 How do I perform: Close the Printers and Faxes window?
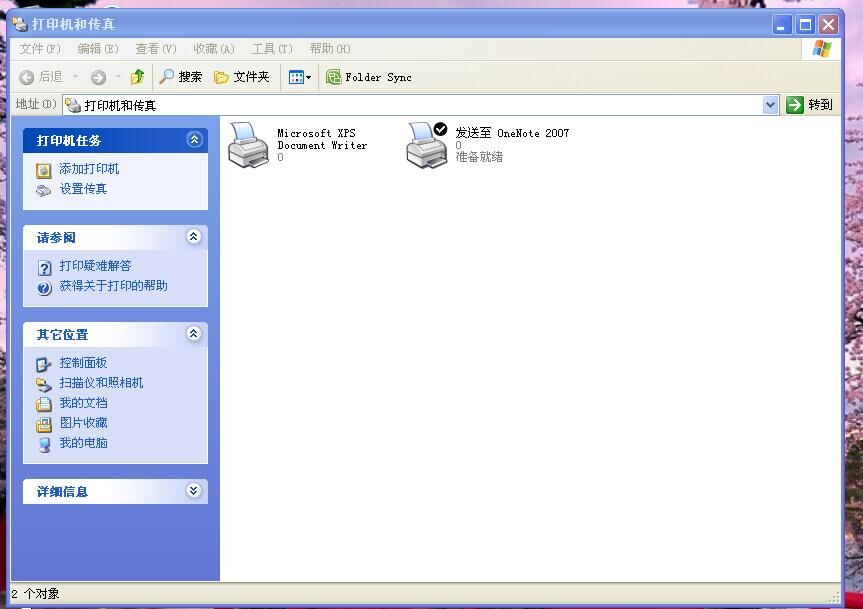pos(828,24)
